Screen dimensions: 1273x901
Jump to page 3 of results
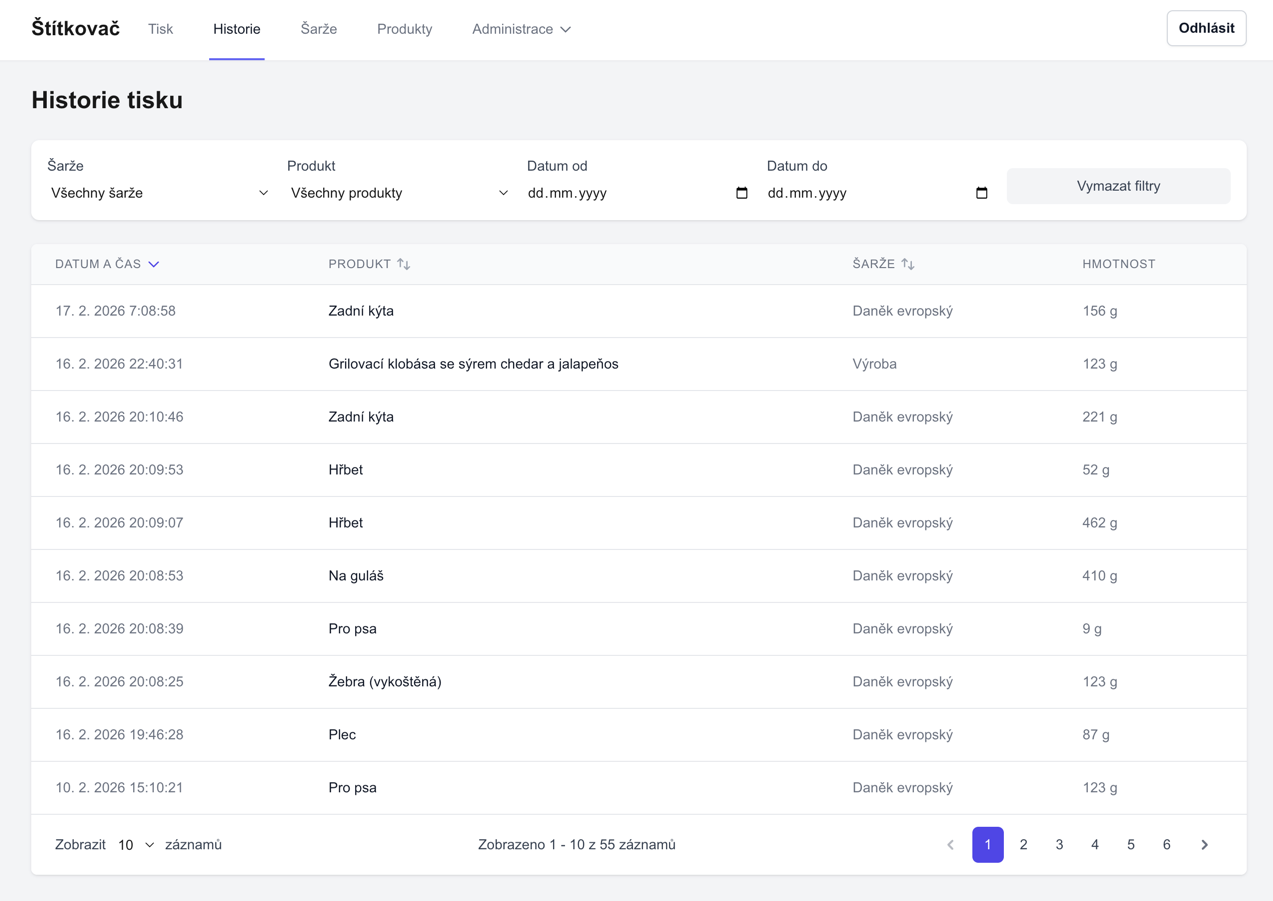(x=1059, y=845)
